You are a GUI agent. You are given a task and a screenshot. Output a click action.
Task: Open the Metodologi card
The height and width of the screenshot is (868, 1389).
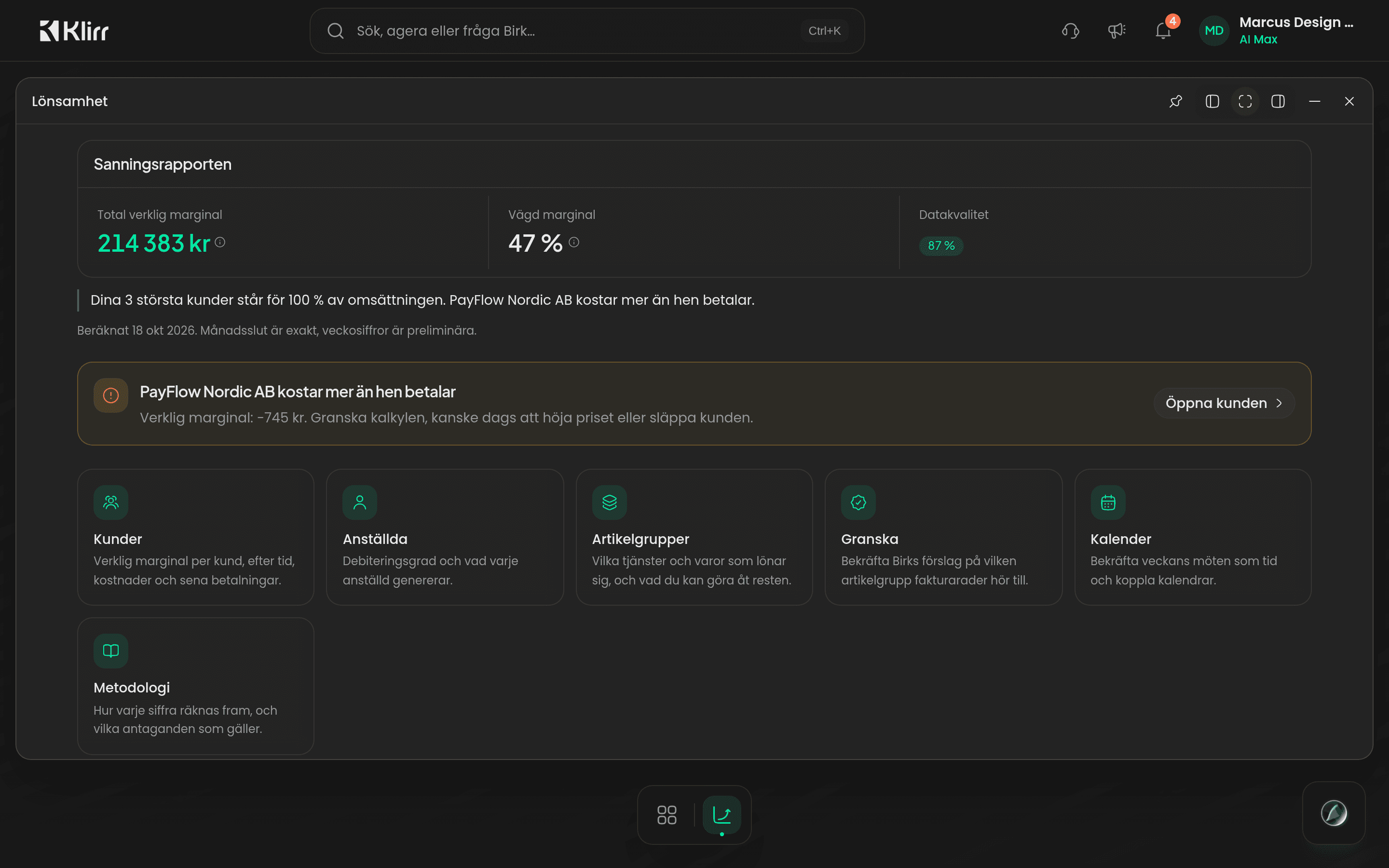(196, 686)
